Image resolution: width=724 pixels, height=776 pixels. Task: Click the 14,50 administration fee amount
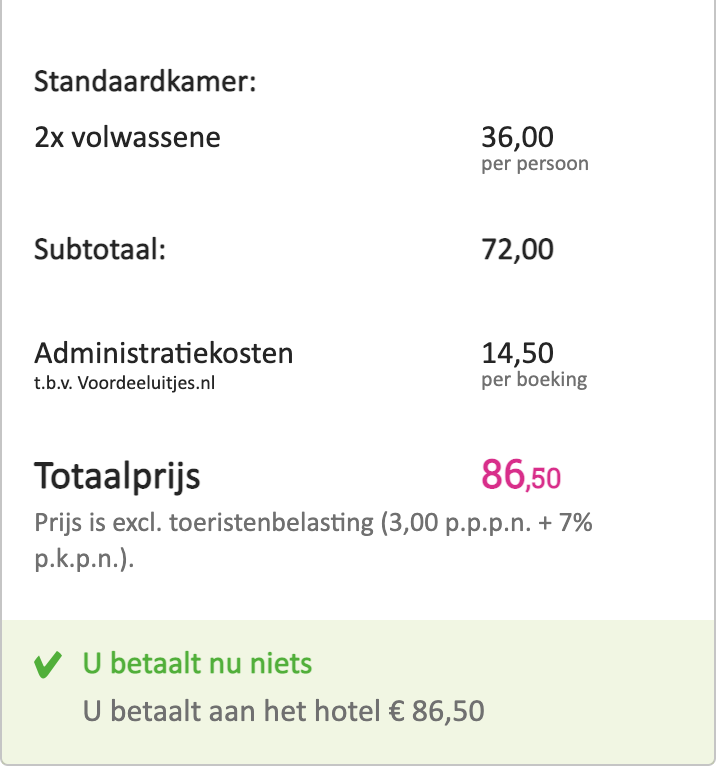(517, 353)
